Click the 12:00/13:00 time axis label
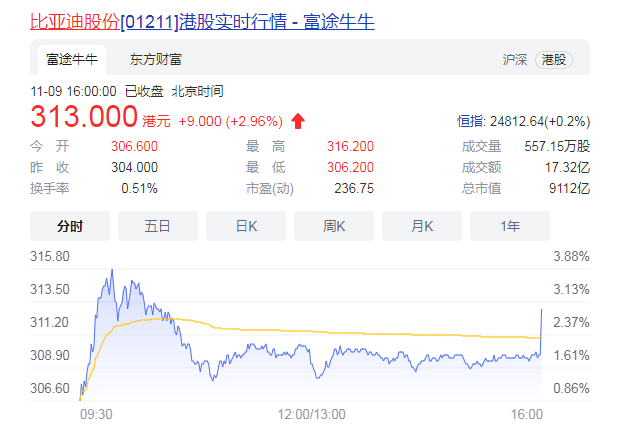 (312, 414)
